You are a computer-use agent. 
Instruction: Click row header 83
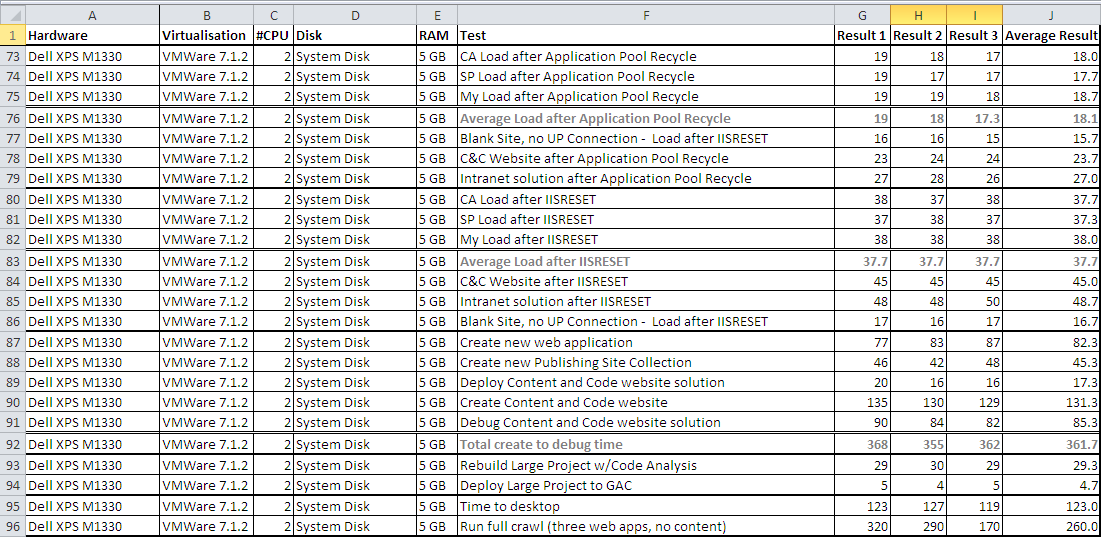click(13, 261)
